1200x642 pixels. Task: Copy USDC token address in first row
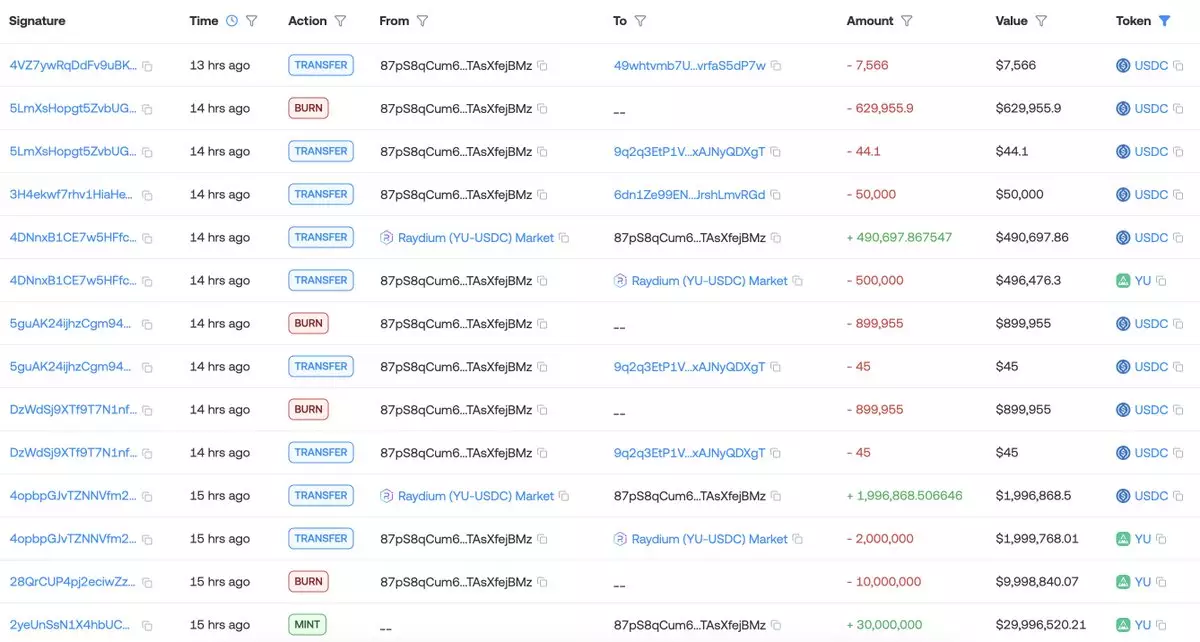1178,66
